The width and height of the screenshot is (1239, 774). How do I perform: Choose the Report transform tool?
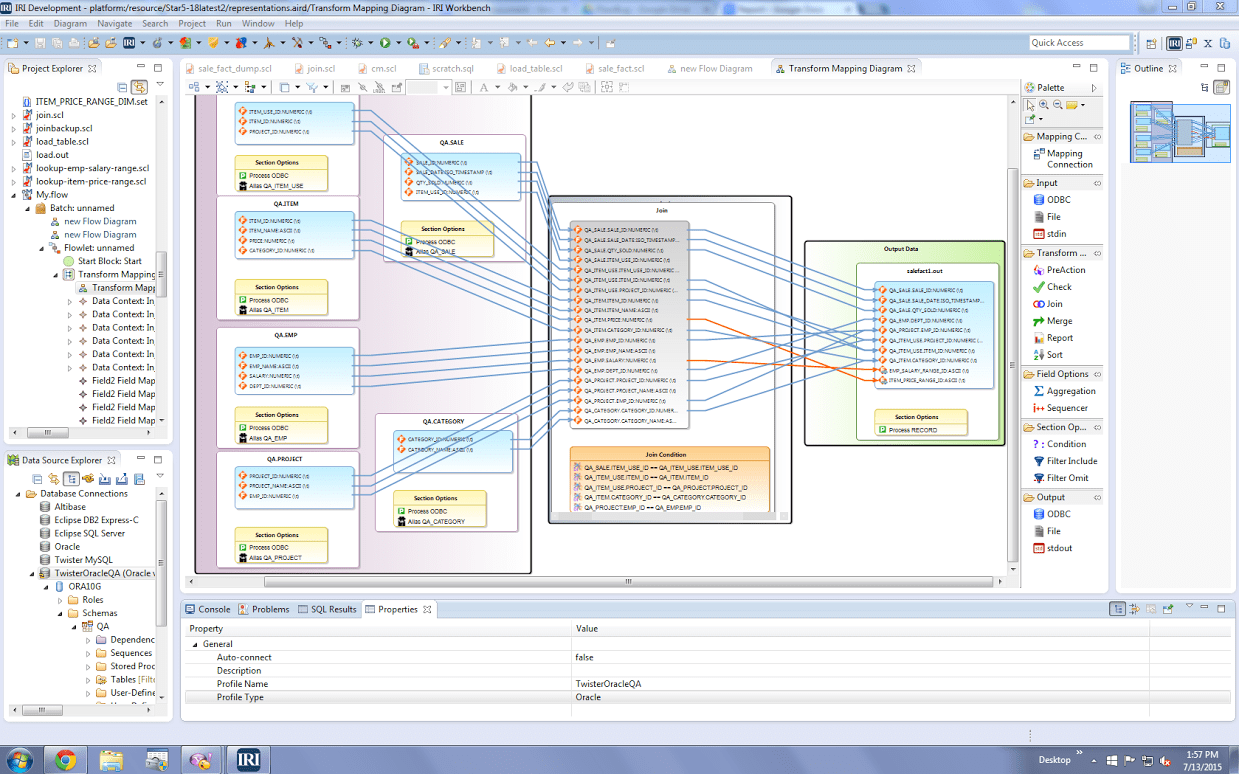coord(1052,338)
